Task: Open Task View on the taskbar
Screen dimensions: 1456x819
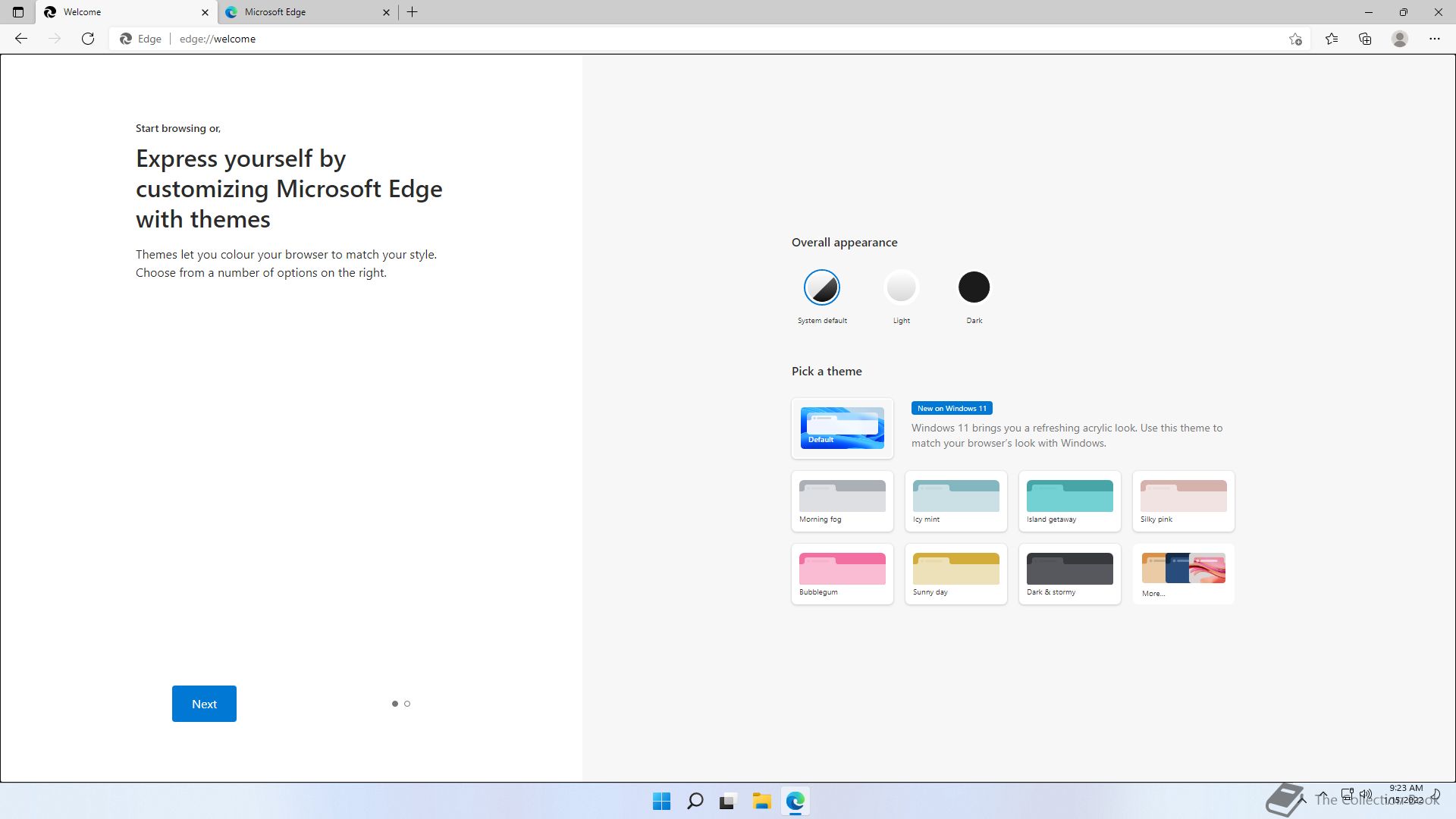Action: 728,801
